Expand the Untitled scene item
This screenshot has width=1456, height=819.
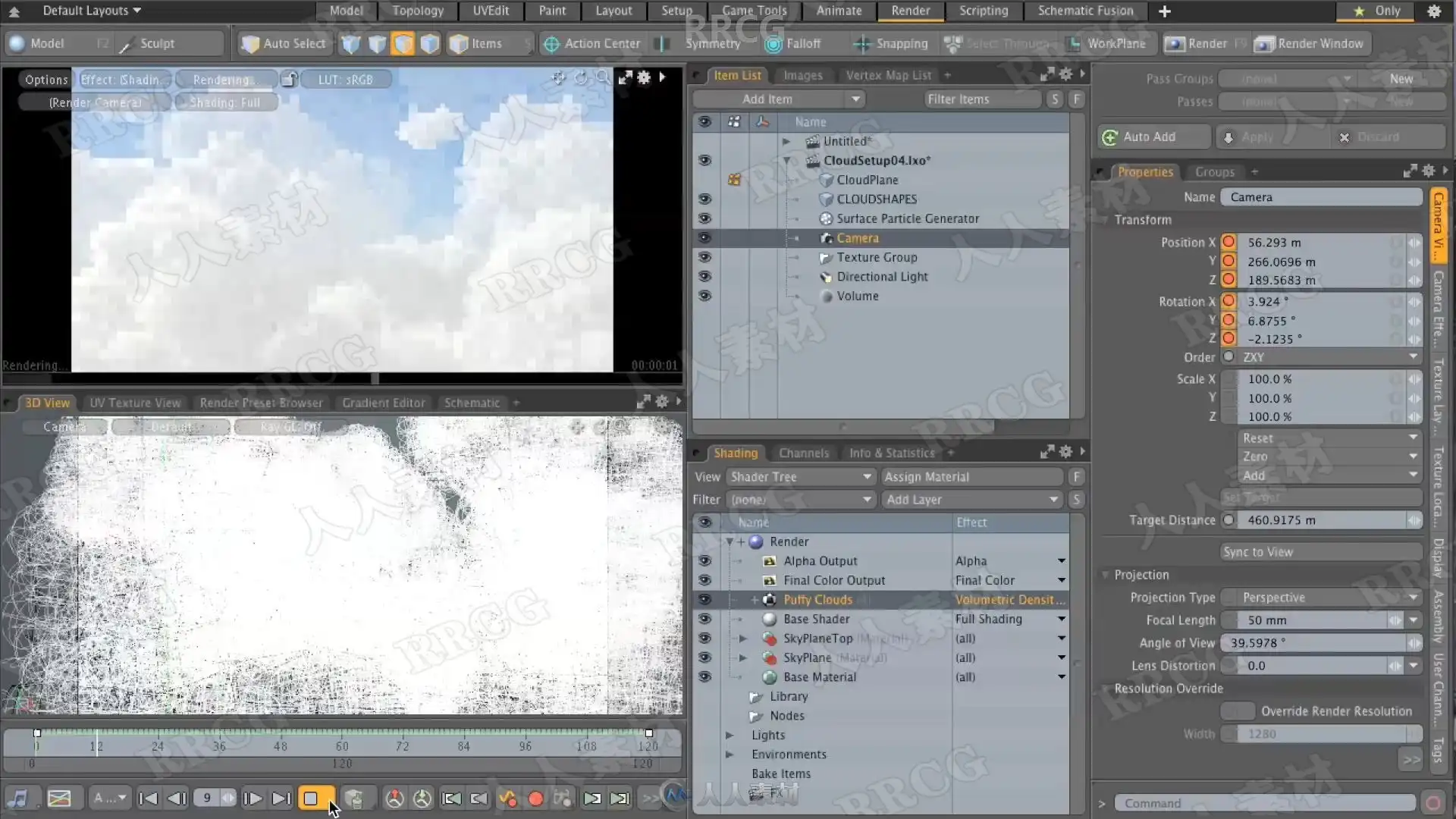tap(786, 142)
